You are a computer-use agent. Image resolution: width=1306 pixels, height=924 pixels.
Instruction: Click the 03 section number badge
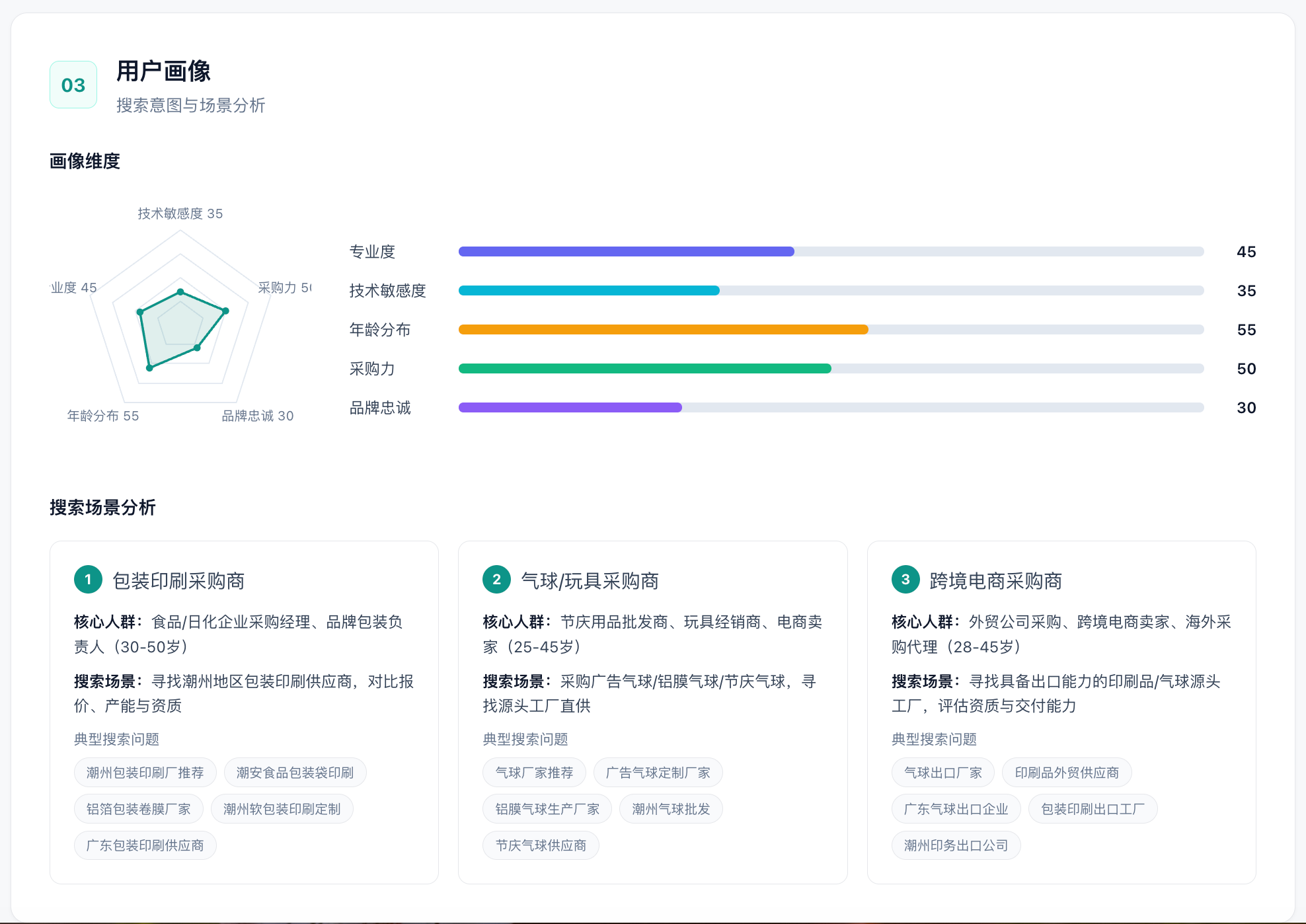click(73, 85)
